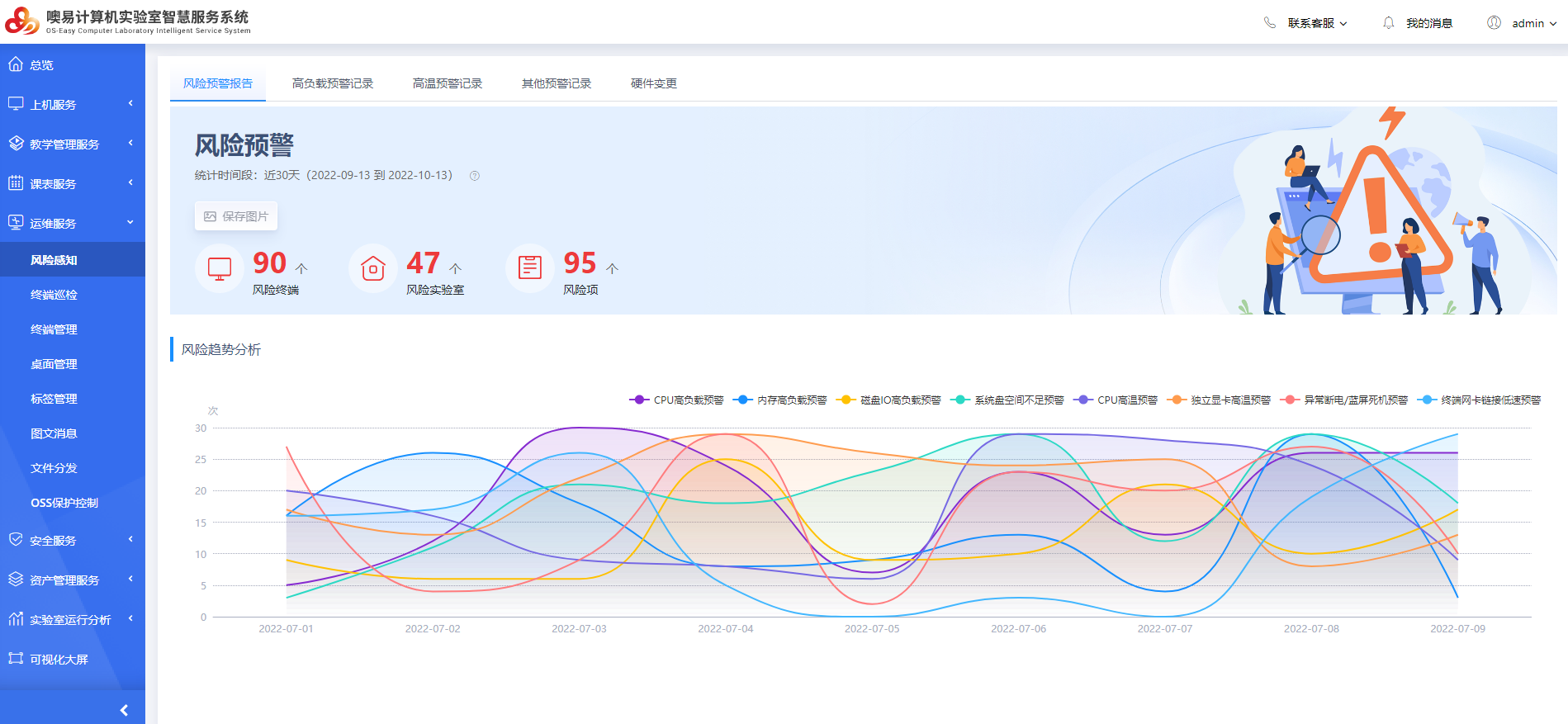Open 终端巡检 in the sidebar
Screen dimensions: 1568x724
click(54, 295)
